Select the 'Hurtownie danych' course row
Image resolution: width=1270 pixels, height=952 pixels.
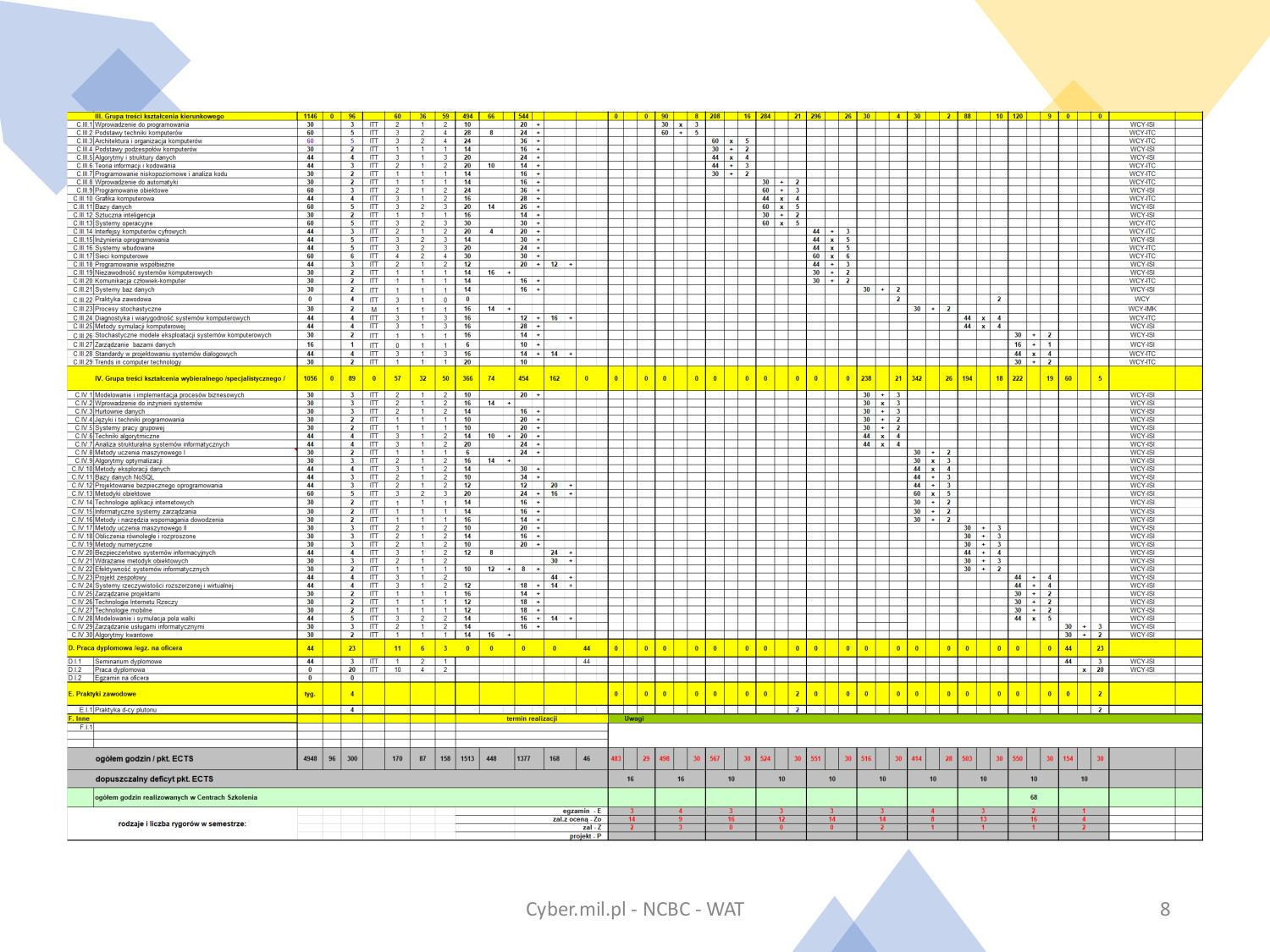click(x=119, y=411)
